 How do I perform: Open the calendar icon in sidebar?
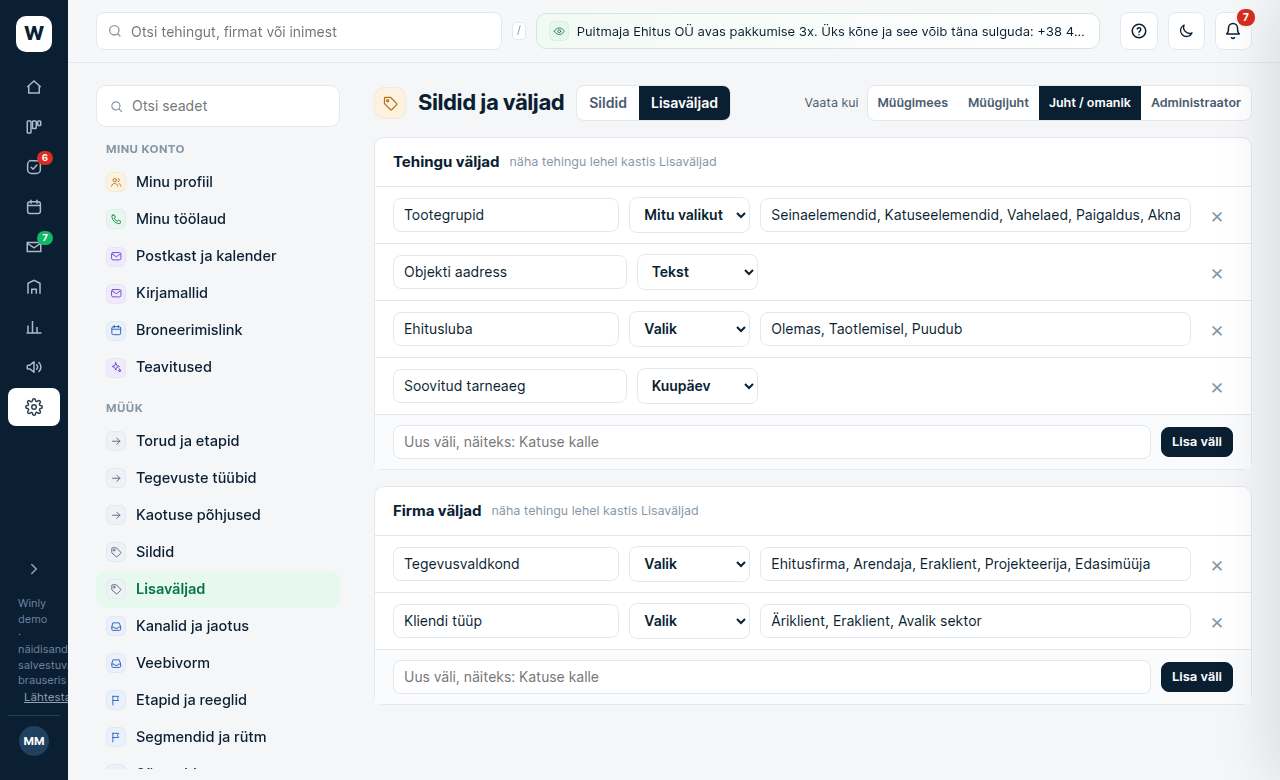(34, 207)
